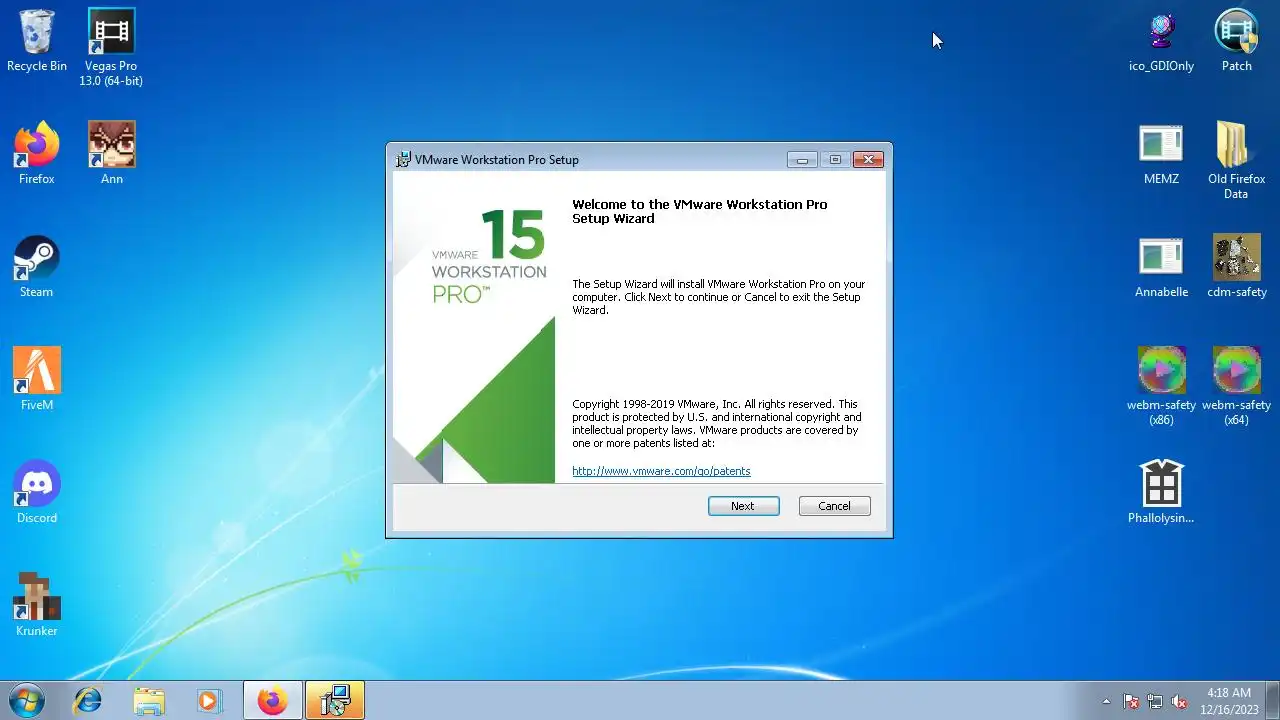Launch Internet Explorer from the taskbar
Screen dimensions: 1280x720
[x=88, y=701]
